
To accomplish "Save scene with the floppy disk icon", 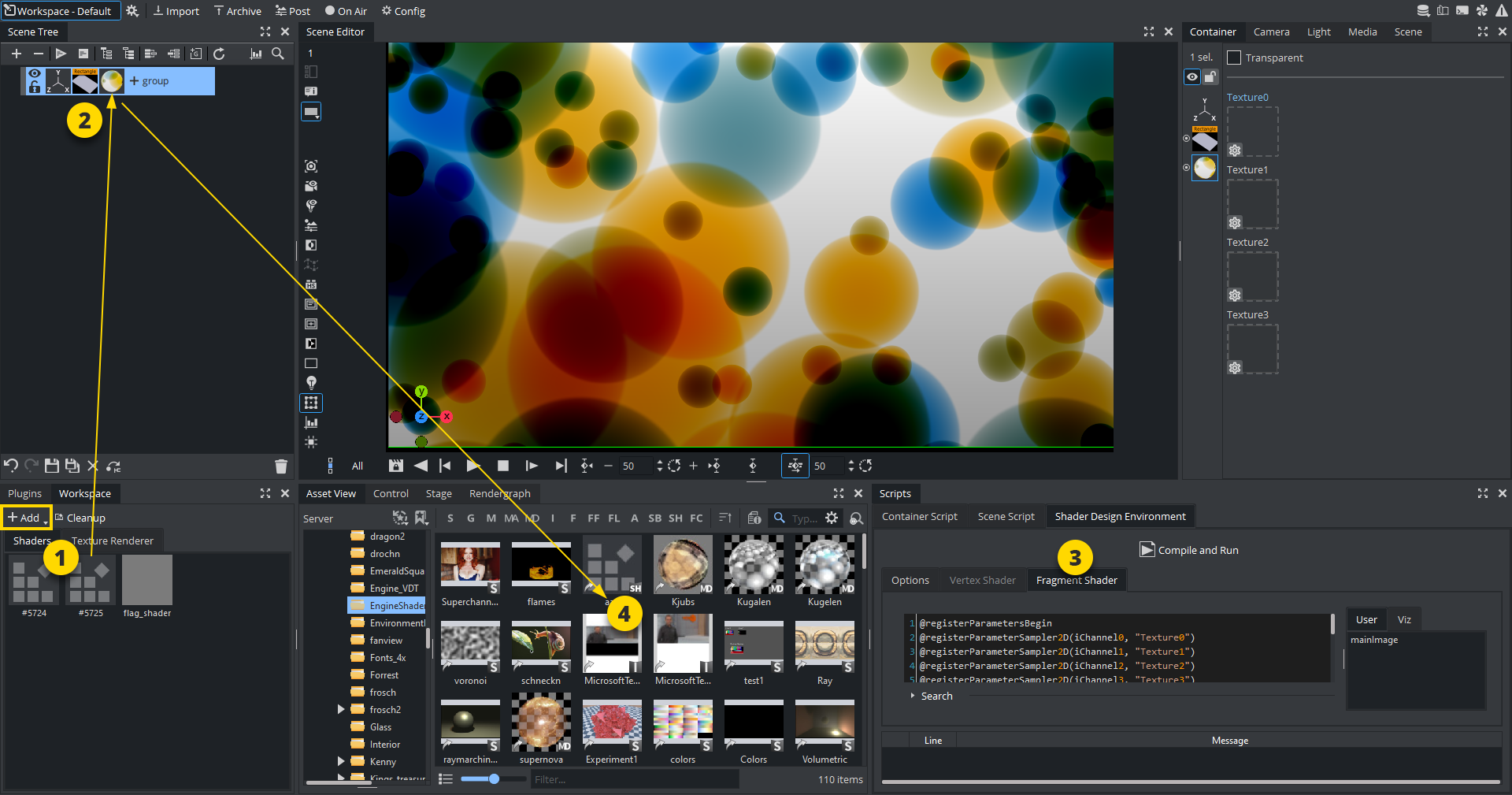I will [x=52, y=466].
